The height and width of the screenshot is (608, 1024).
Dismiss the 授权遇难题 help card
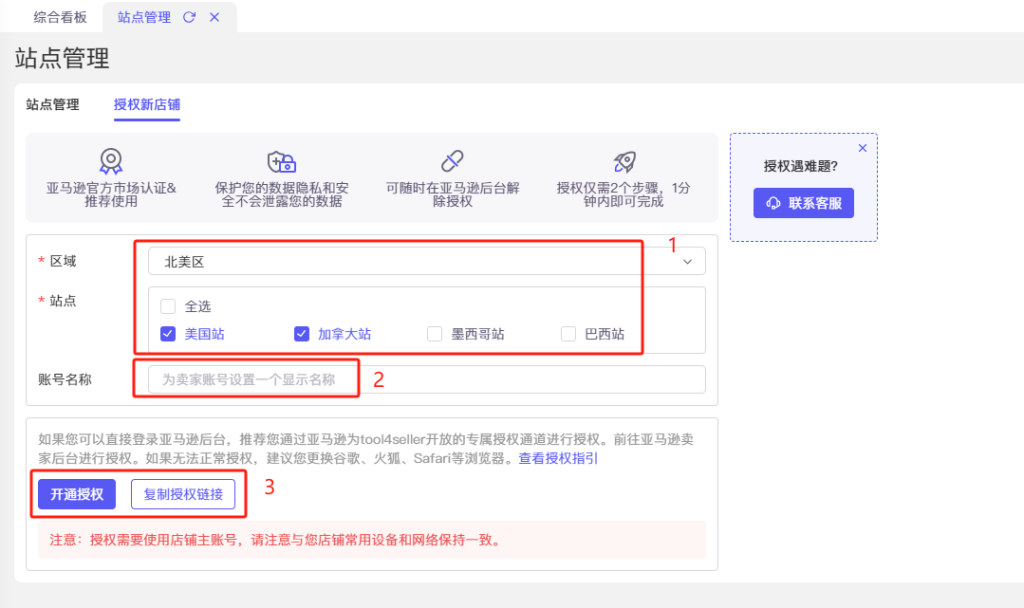coord(863,148)
